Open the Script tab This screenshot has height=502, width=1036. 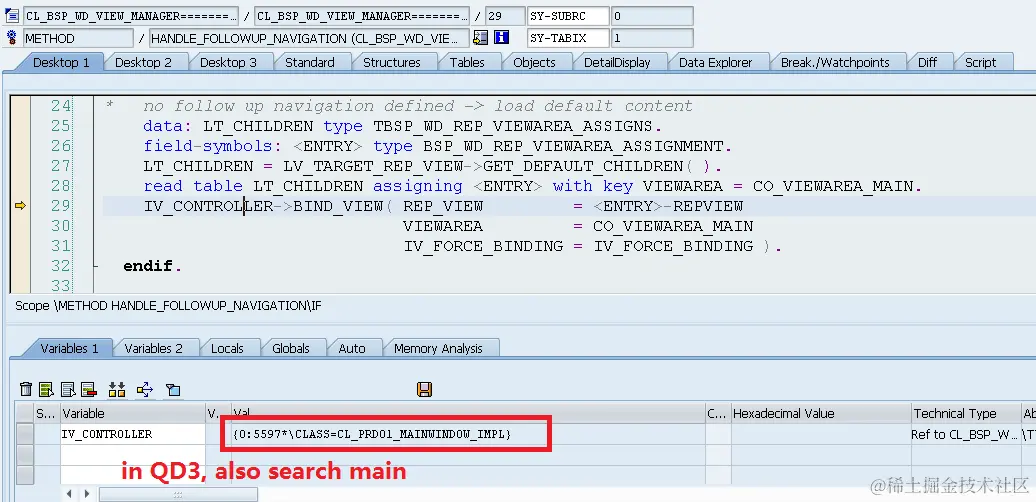pos(980,62)
